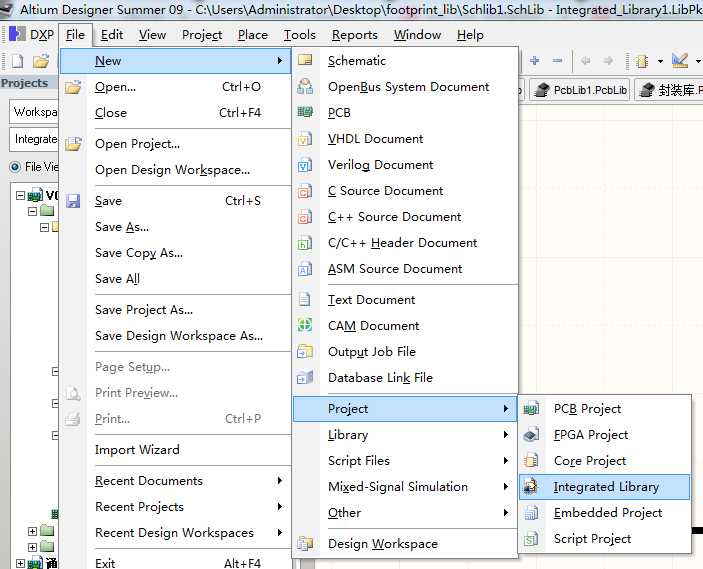Open the Window menu
The height and width of the screenshot is (569, 703).
417,35
